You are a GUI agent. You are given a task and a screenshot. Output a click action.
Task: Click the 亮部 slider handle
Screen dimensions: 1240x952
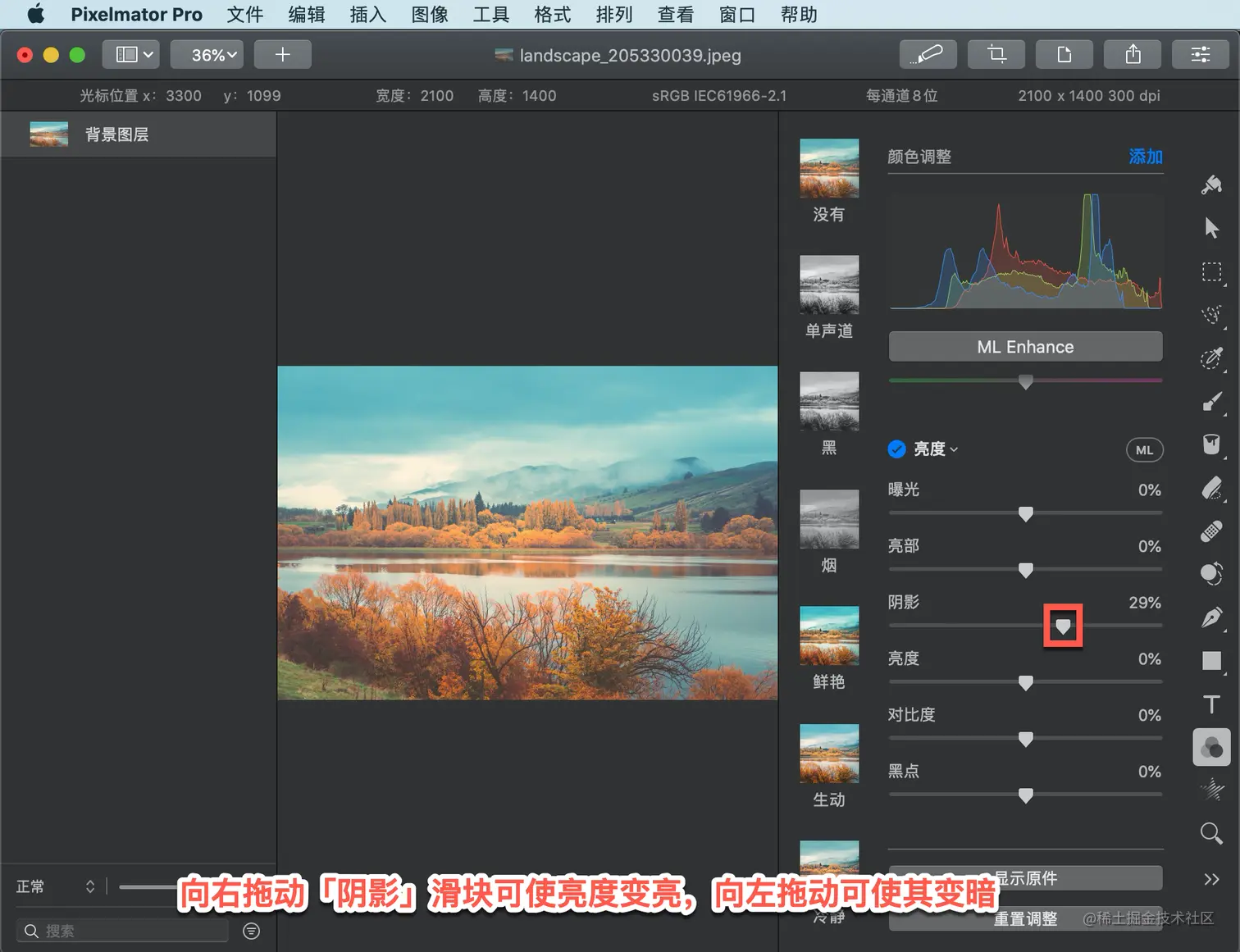1025,570
